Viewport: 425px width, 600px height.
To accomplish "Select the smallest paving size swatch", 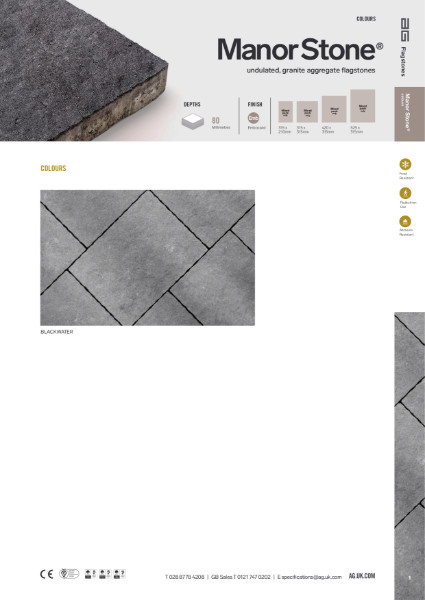I will pyautogui.click(x=285, y=112).
